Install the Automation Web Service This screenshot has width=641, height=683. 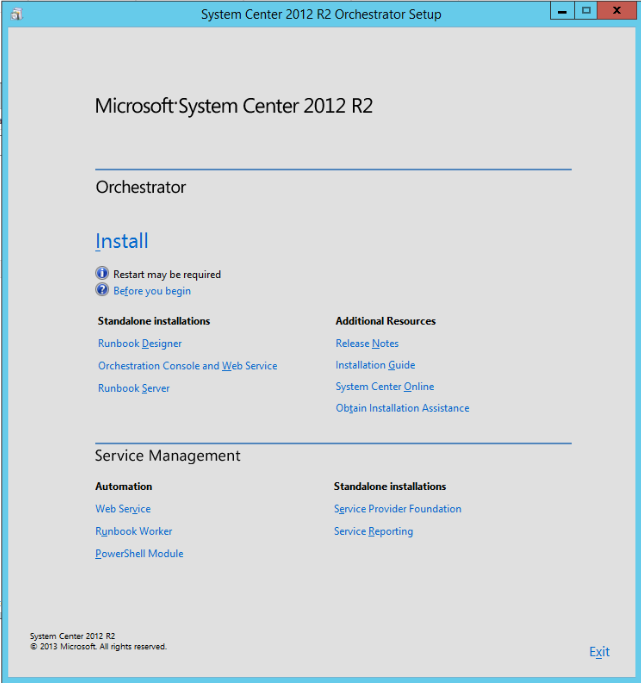point(123,509)
